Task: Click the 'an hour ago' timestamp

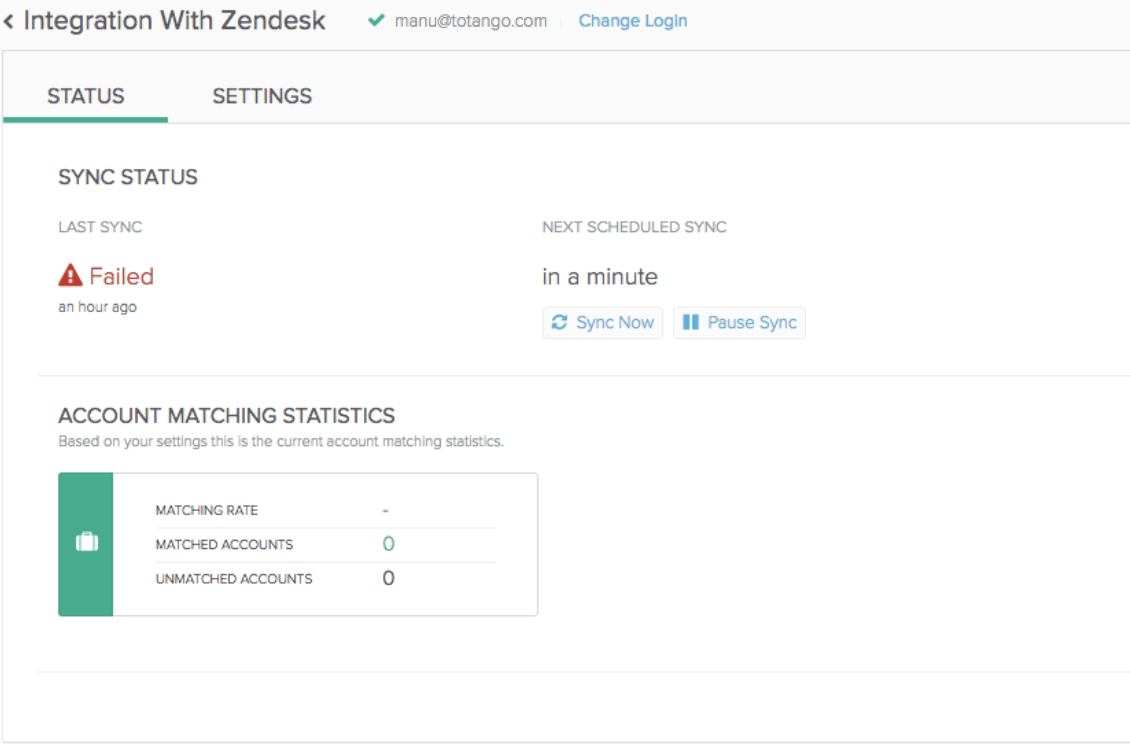Action: [x=97, y=307]
